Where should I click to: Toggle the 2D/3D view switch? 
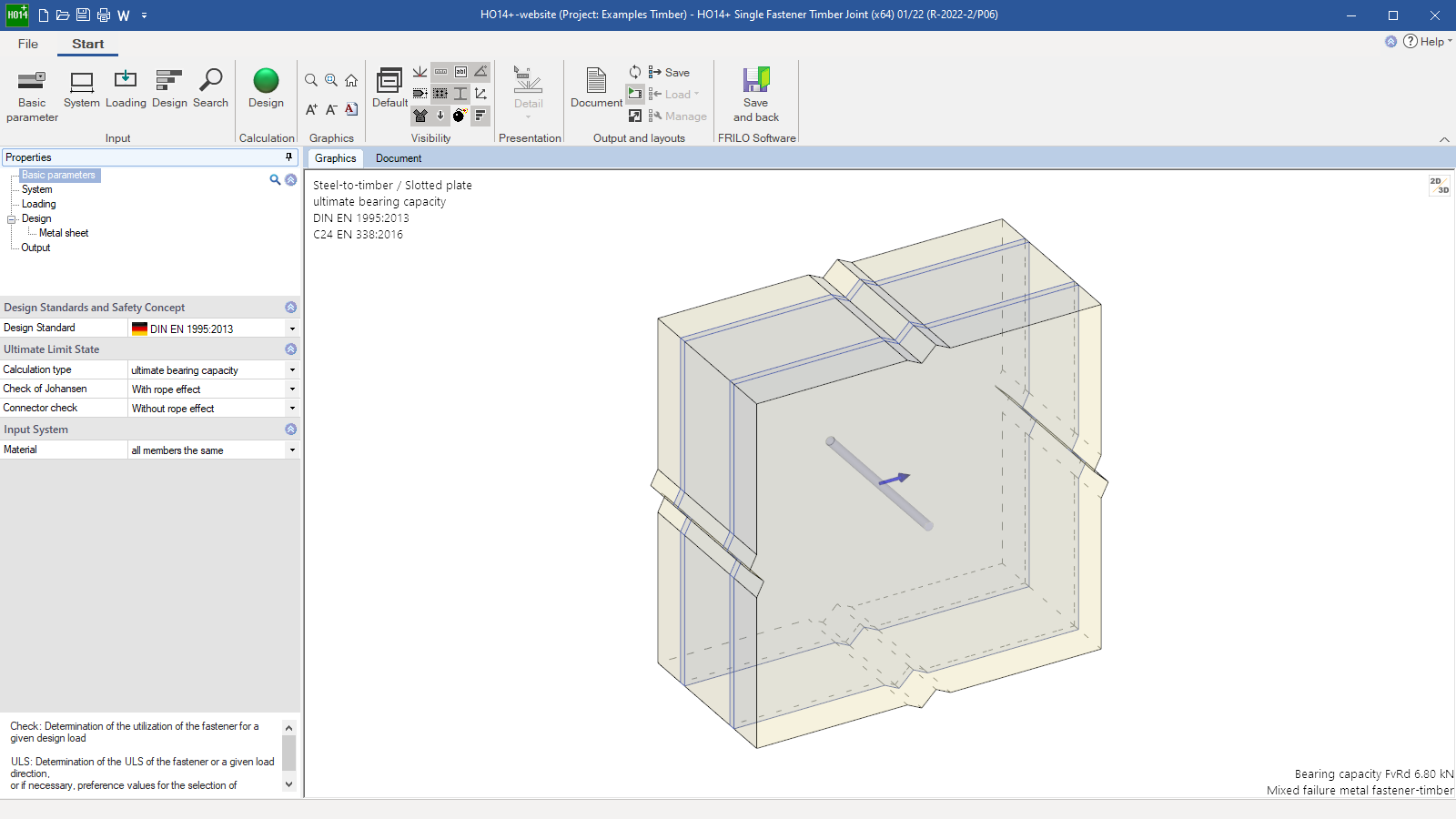point(1439,185)
